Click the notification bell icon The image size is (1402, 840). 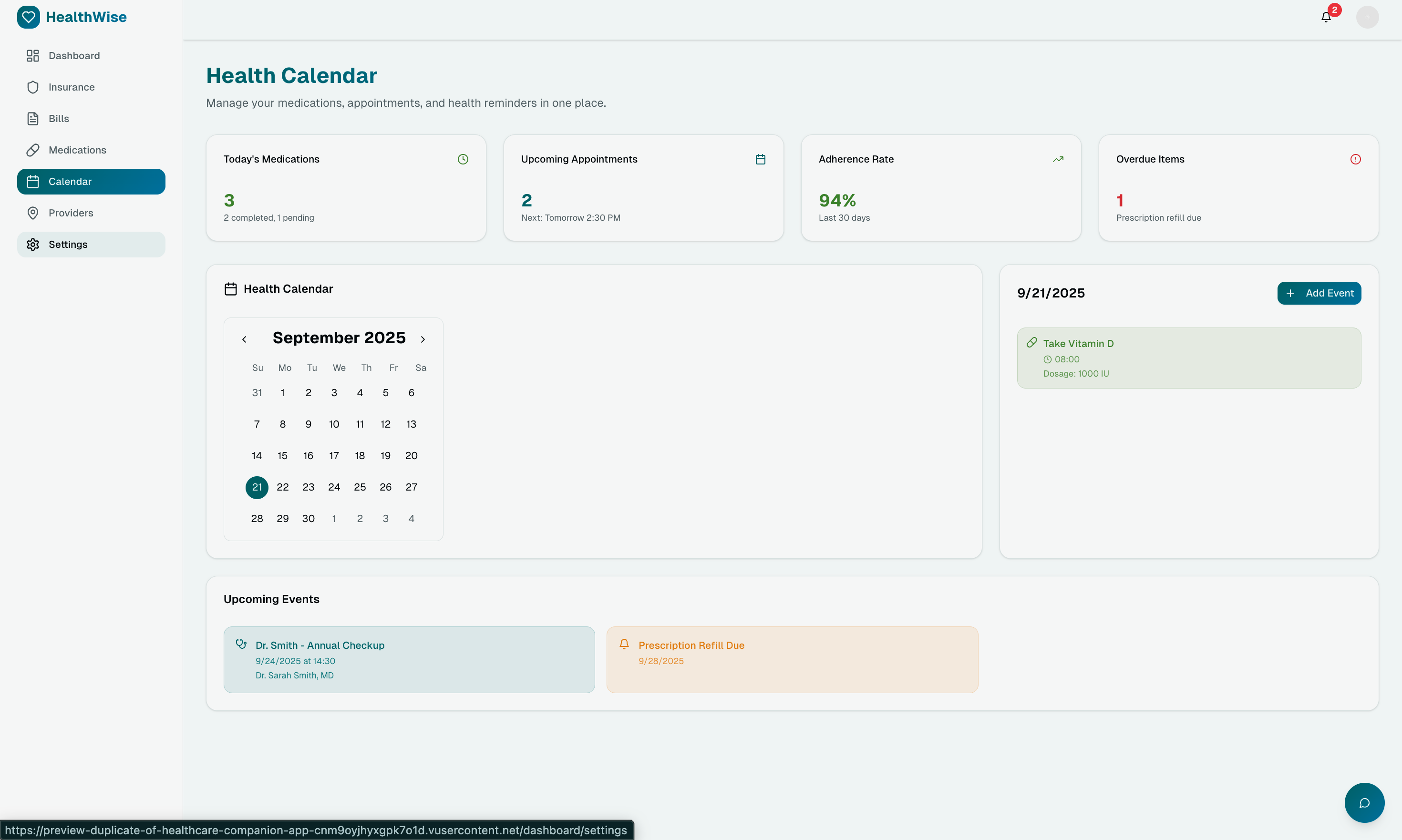tap(1326, 17)
